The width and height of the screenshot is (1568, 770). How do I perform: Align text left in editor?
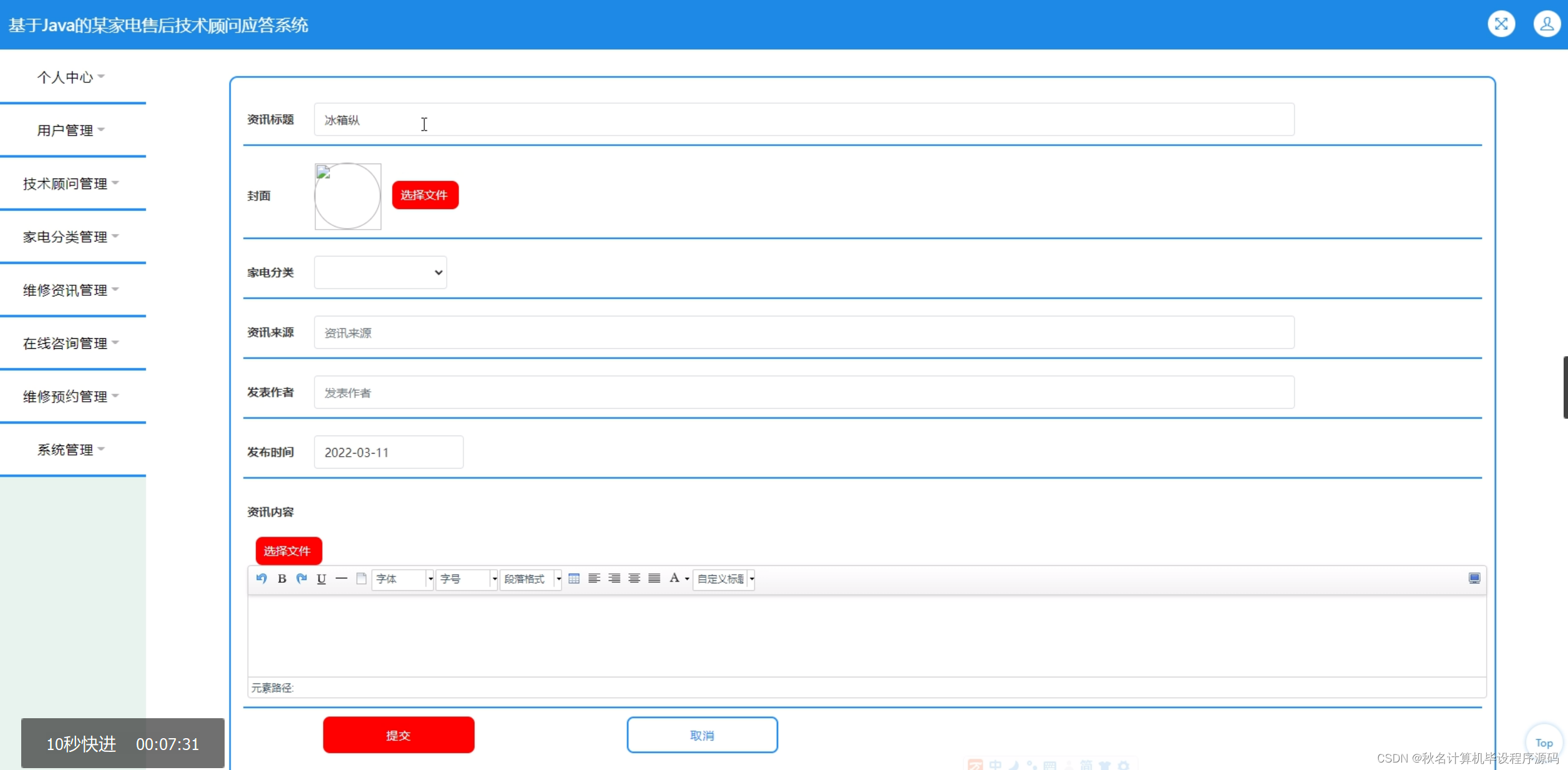pyautogui.click(x=594, y=578)
